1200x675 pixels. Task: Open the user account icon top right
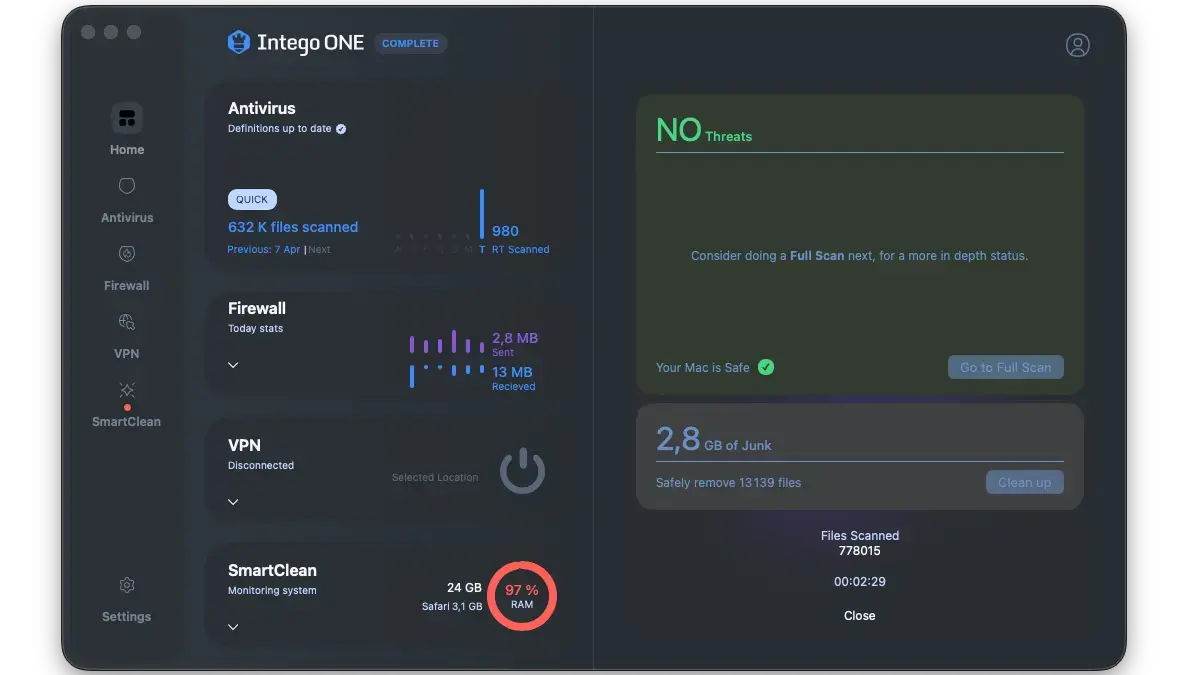1078,44
